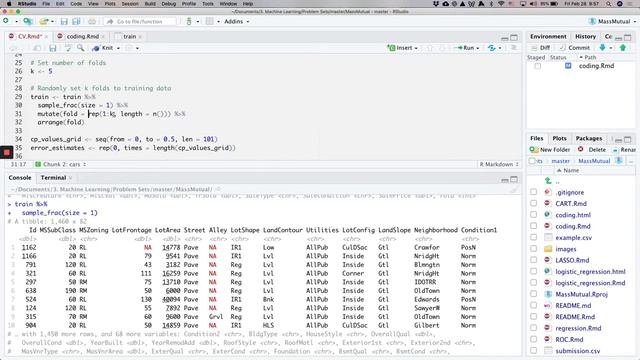
Task: Switch to the Plots tab
Action: 559,138
